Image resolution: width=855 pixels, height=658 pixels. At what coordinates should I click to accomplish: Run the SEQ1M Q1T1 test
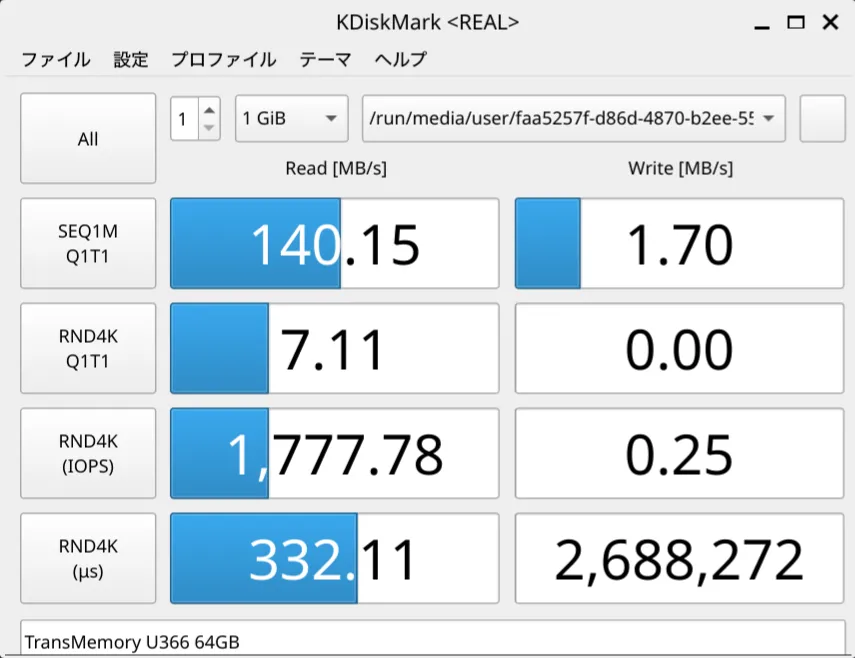tap(88, 244)
